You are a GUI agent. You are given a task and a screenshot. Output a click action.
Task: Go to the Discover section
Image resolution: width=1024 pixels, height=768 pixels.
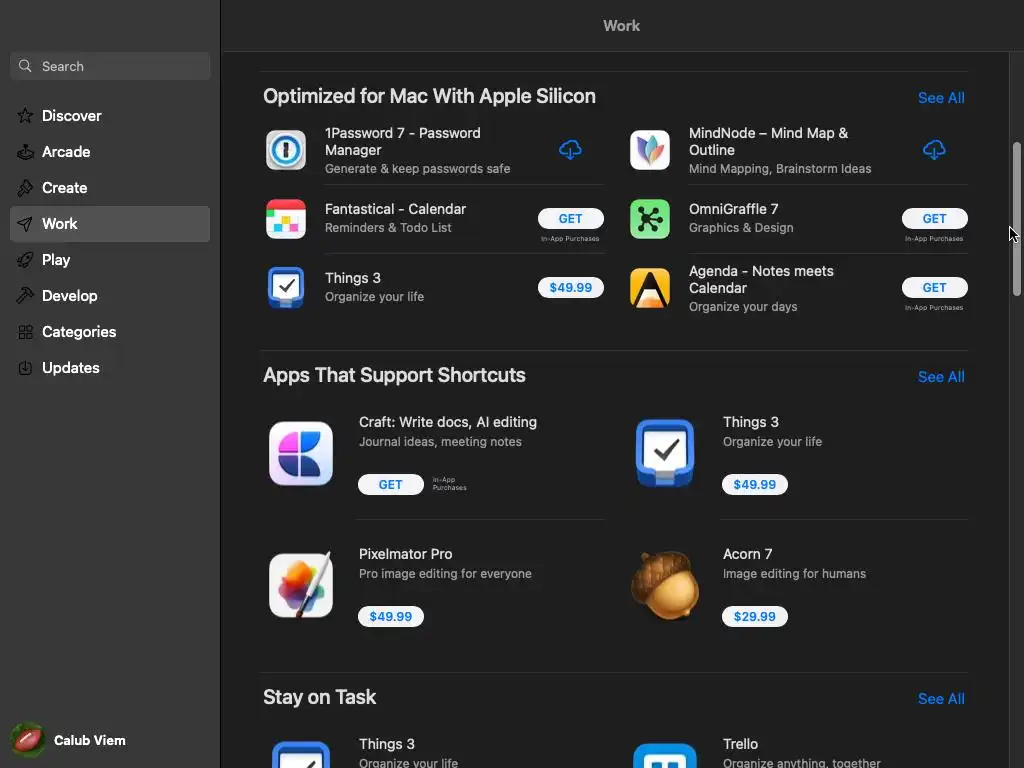tap(110, 116)
